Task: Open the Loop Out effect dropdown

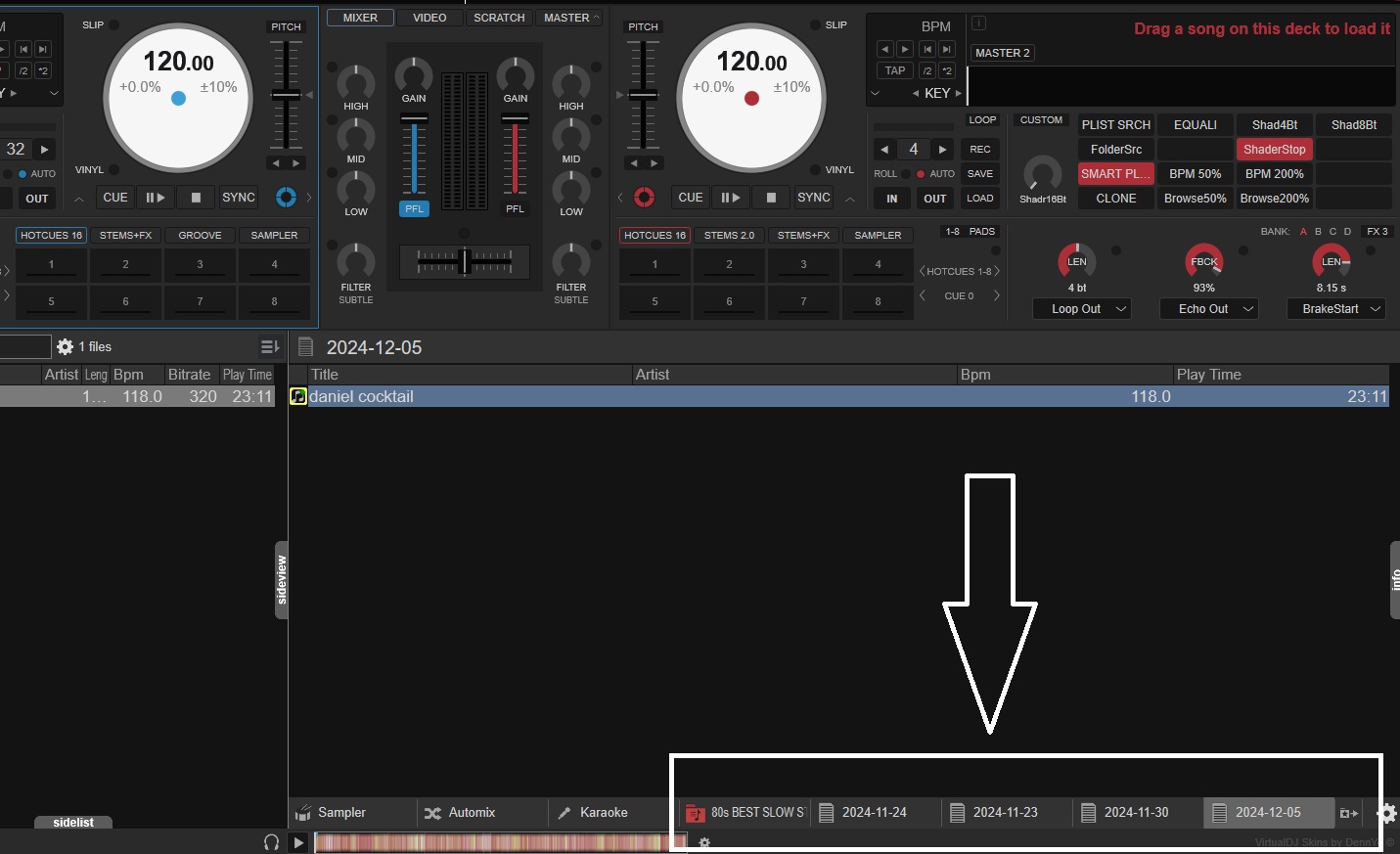Action: coord(1082,309)
